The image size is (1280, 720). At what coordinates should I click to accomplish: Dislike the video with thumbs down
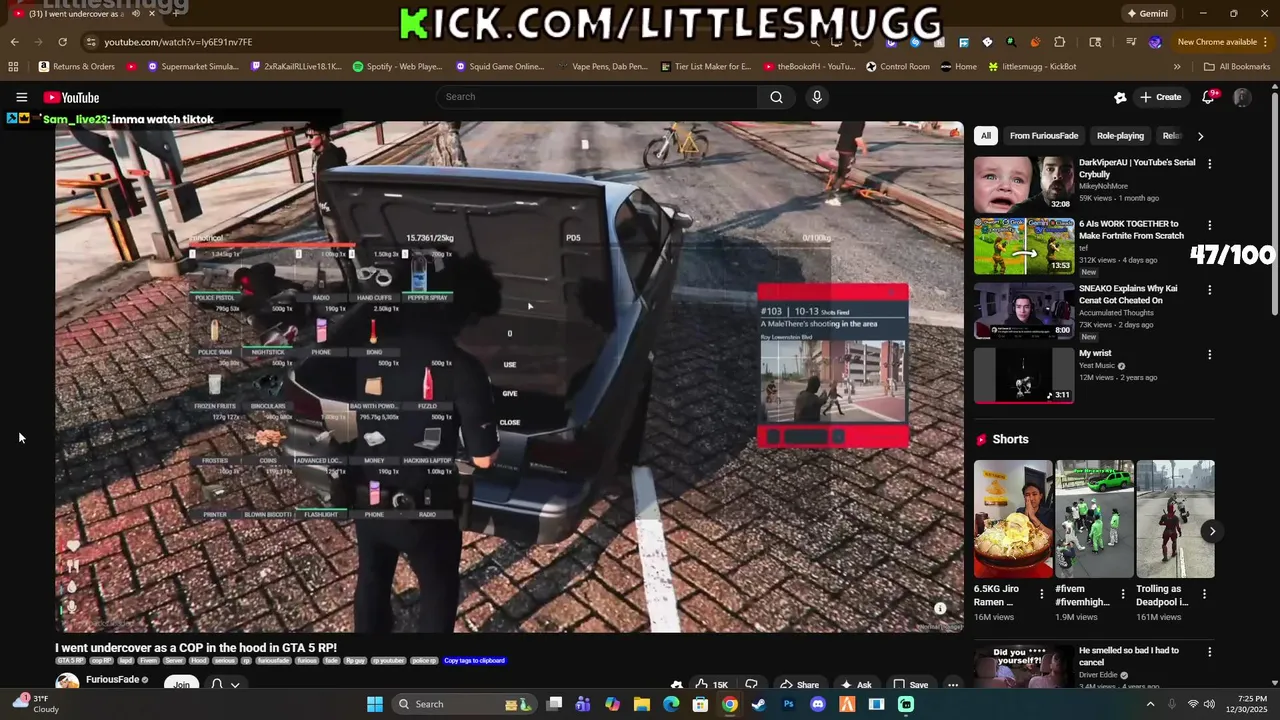(751, 685)
